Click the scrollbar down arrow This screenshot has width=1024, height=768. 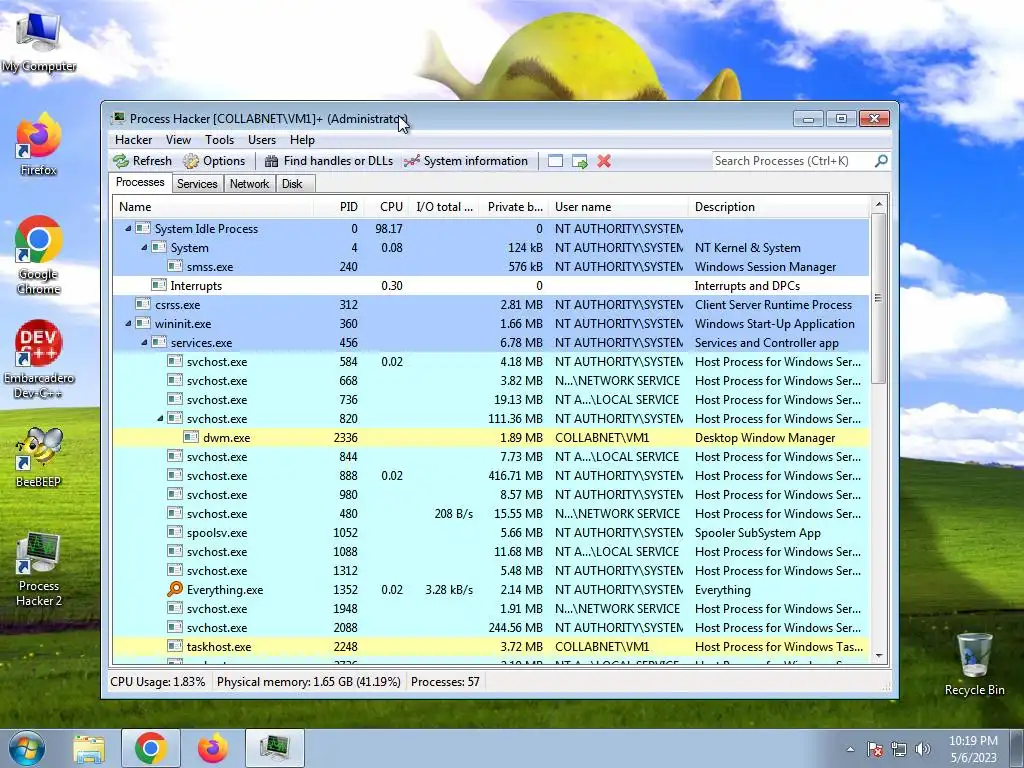pos(879,656)
